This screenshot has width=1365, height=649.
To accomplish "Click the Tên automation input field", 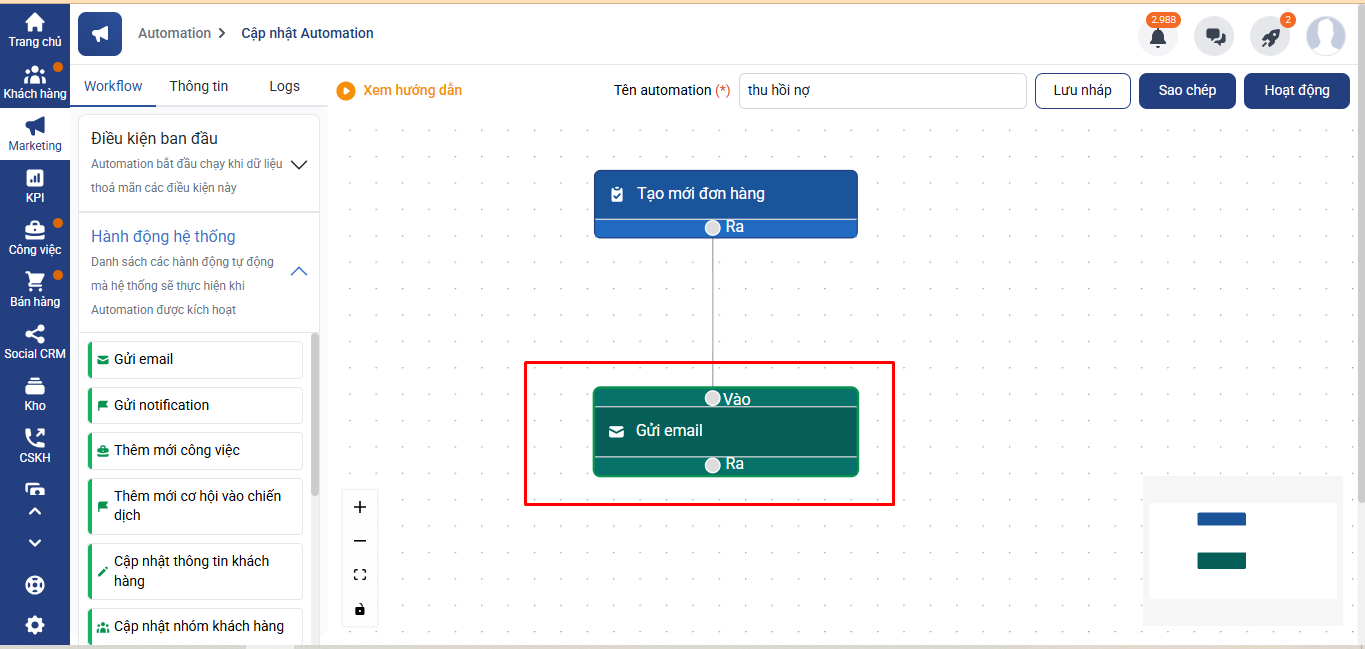I will point(882,90).
